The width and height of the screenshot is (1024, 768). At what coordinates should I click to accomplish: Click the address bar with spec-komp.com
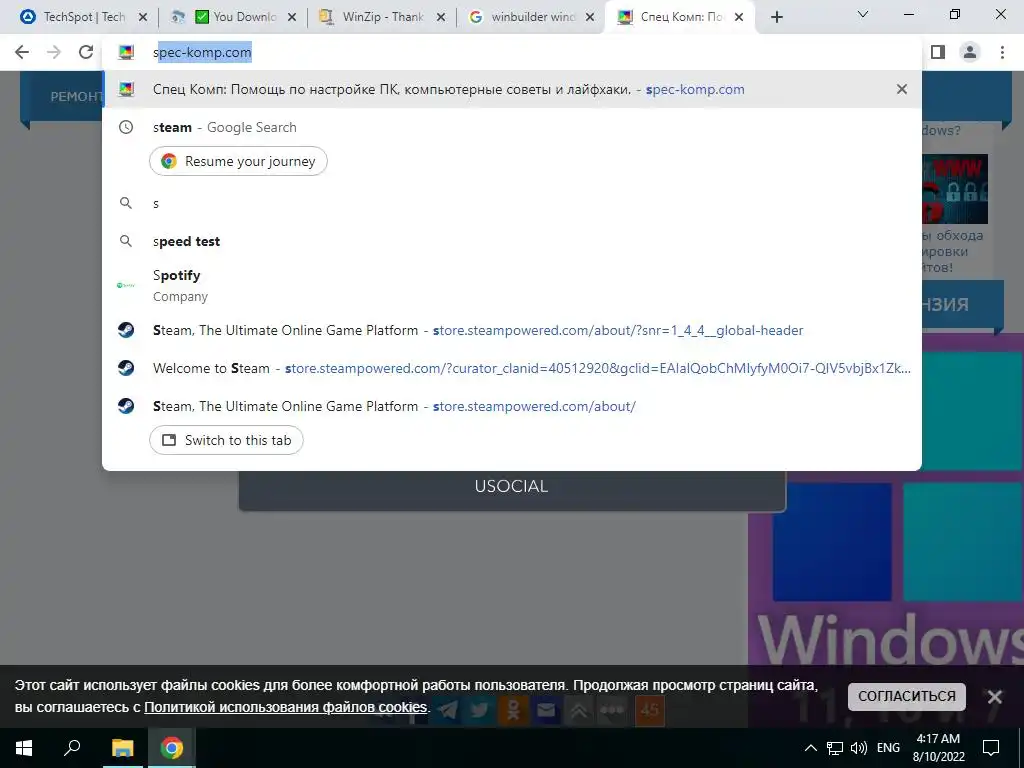tap(511, 52)
